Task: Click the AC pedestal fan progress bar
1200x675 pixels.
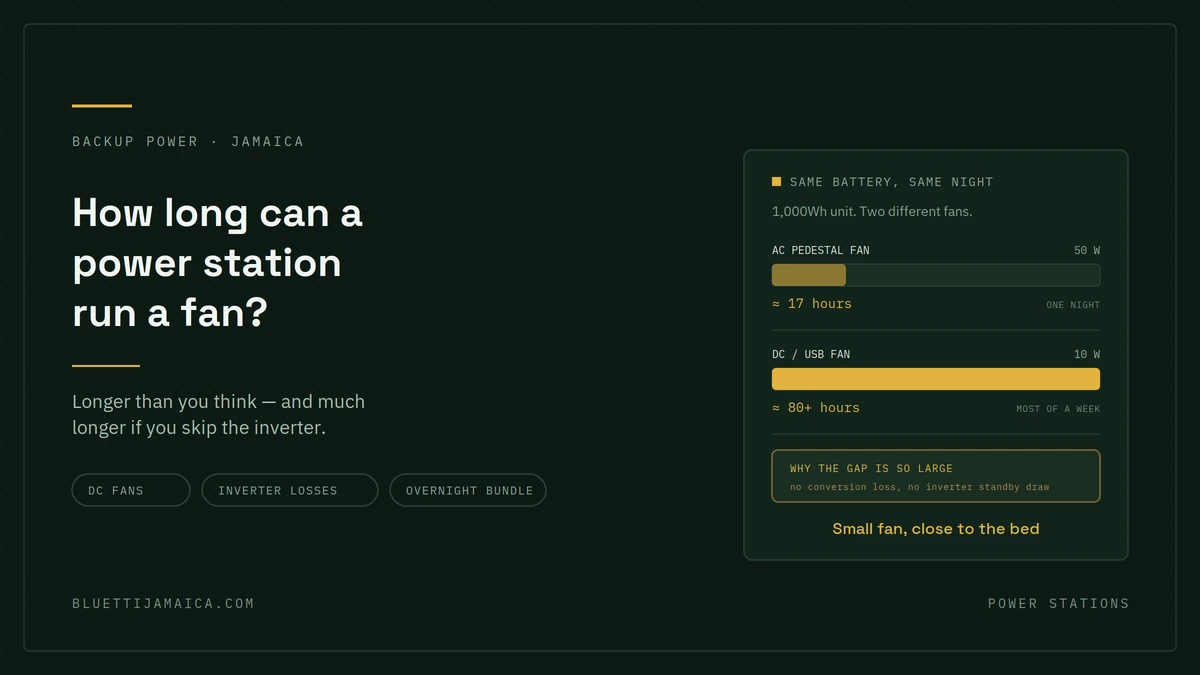Action: [x=936, y=275]
